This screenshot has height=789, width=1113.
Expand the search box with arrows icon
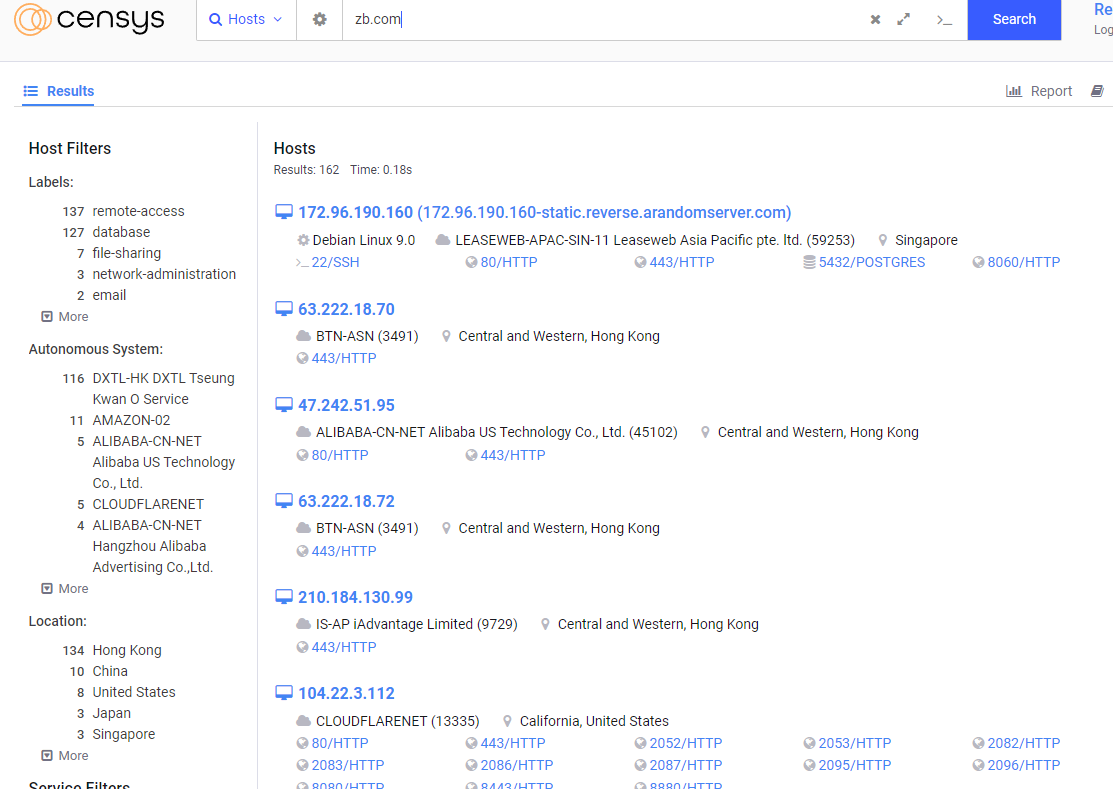click(x=904, y=19)
